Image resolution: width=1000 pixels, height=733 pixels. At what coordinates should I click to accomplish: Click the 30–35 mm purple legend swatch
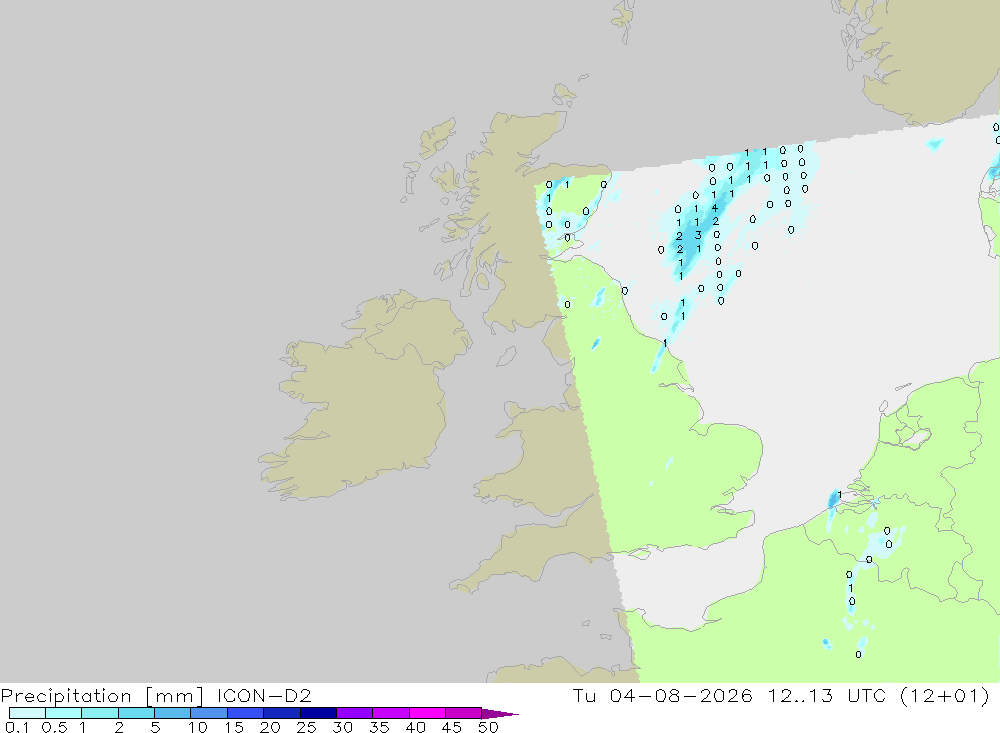[x=355, y=713]
